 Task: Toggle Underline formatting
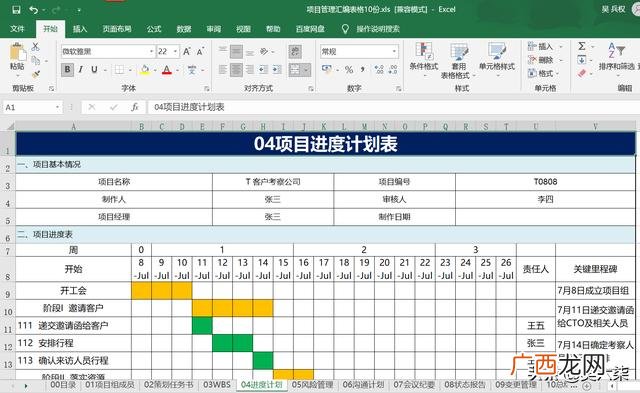[x=94, y=70]
